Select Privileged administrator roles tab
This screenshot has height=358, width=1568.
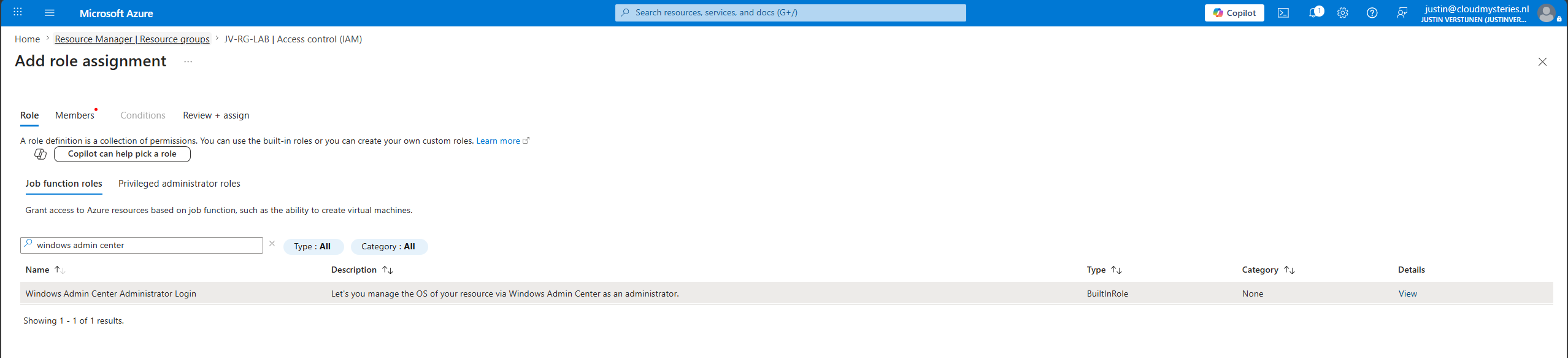coord(179,184)
